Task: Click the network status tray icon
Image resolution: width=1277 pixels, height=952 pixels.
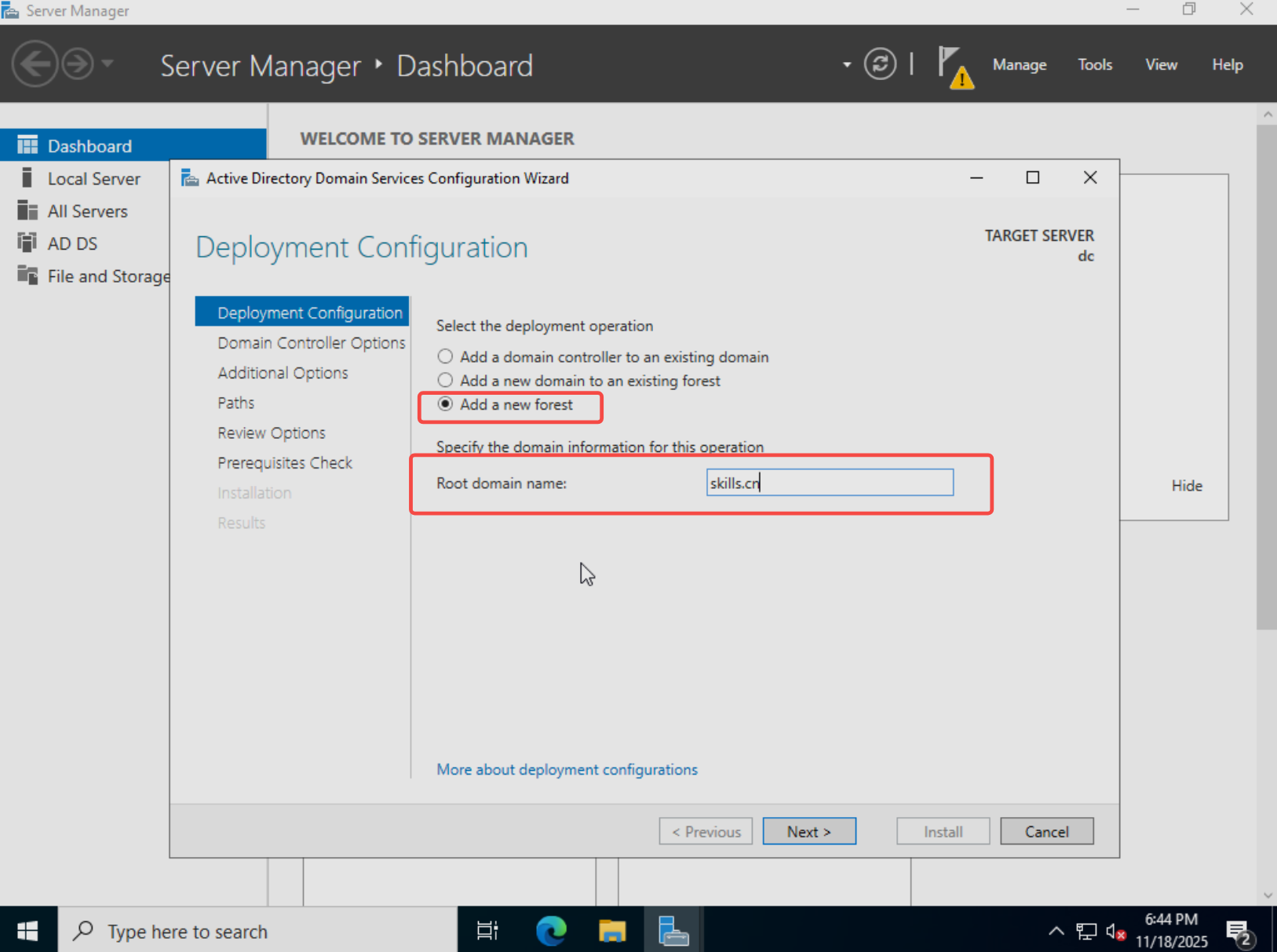Action: click(x=1086, y=931)
